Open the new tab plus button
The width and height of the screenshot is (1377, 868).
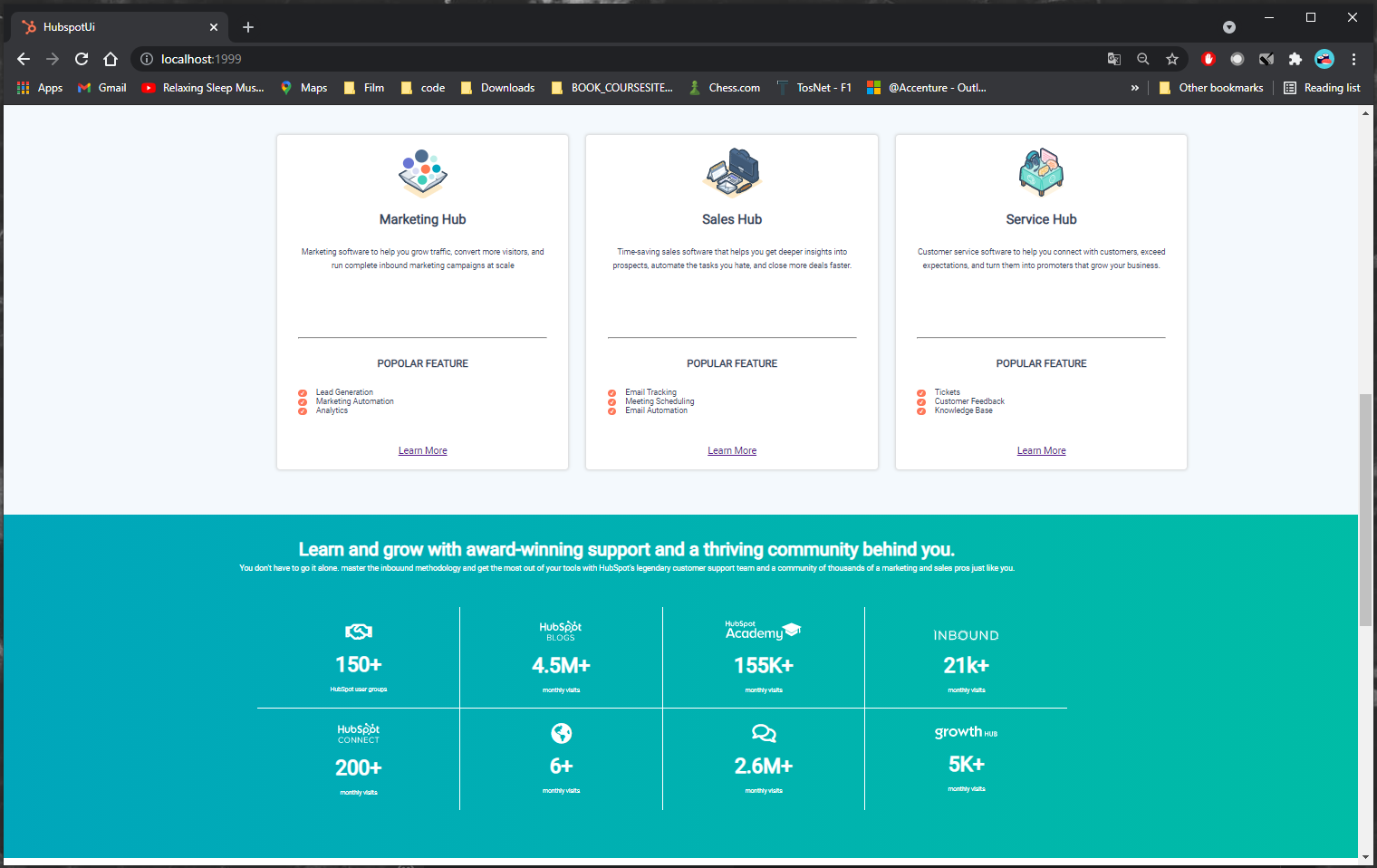248,27
